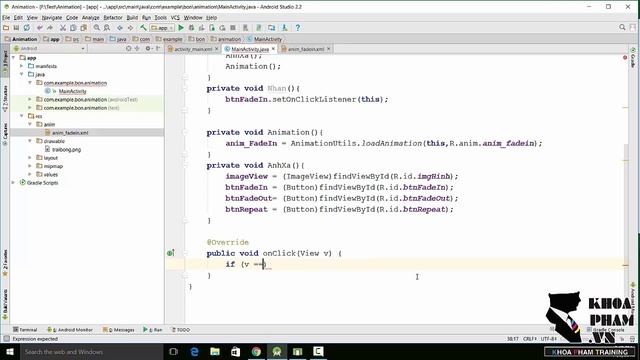Open the Build menu

pos(132,18)
